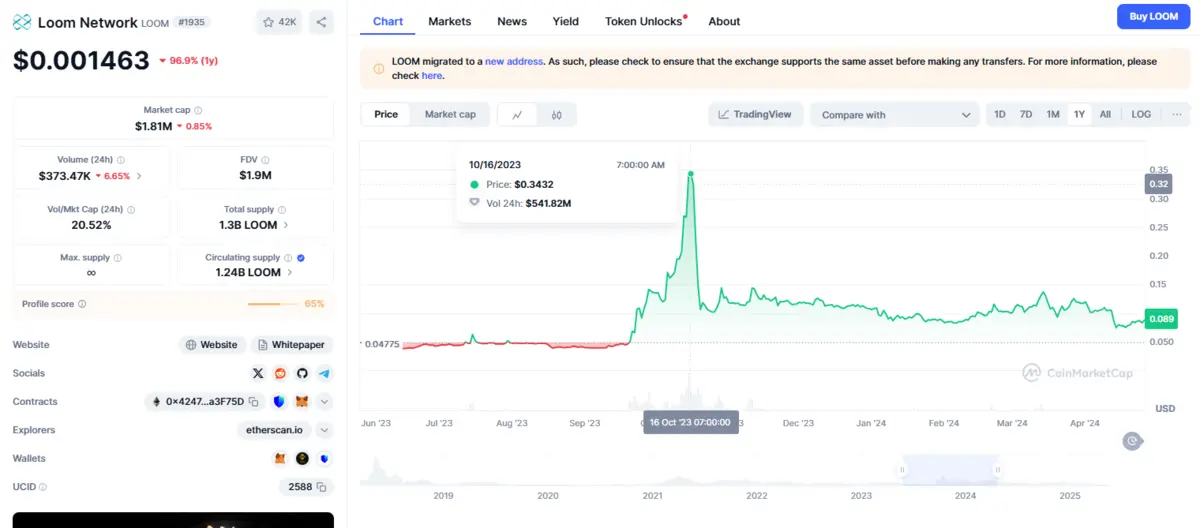Open the Whitepaper link

291,345
